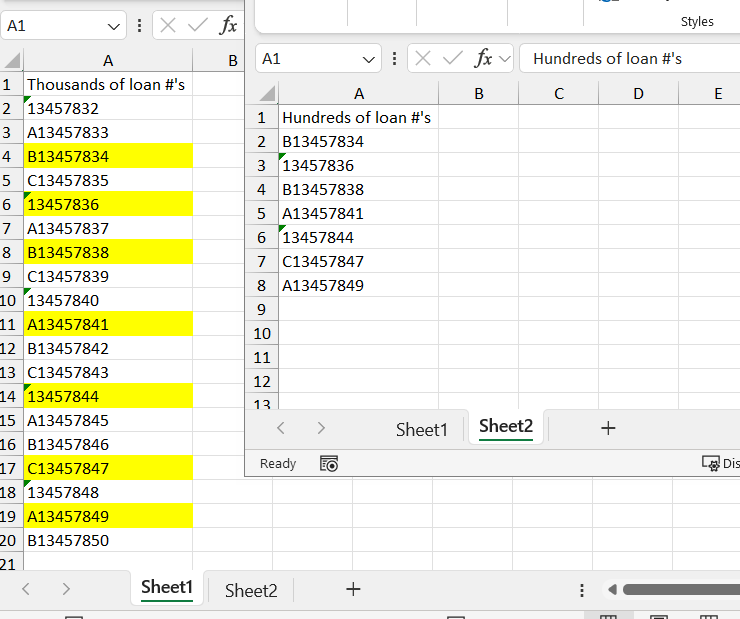Image resolution: width=740 pixels, height=619 pixels.
Task: Click cell 'Thousands of loan #'s'
Action: (x=108, y=84)
